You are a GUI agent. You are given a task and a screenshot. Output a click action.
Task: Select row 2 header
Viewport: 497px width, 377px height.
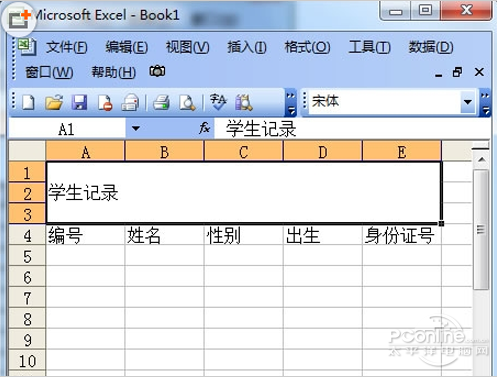click(27, 193)
